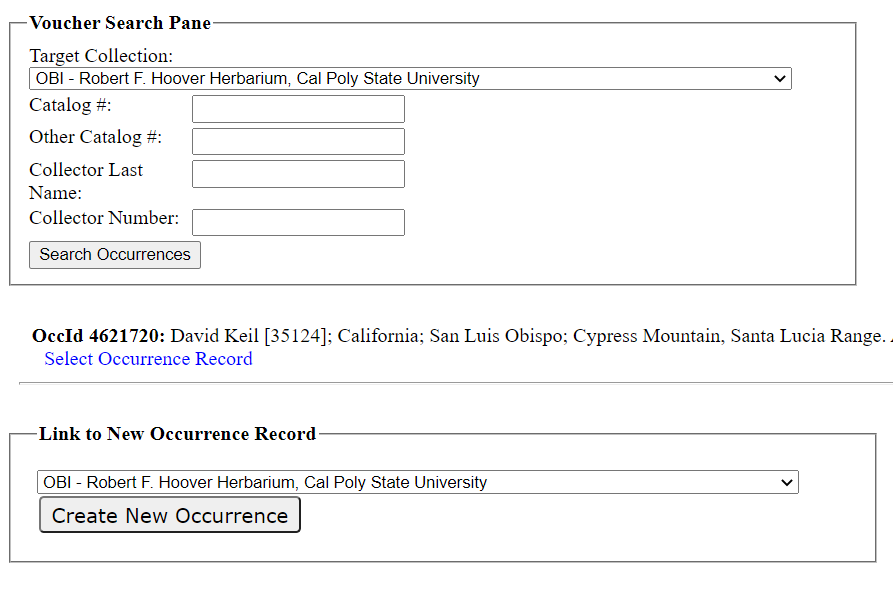Click the bold OccId 4621720 text
Viewport: 893px width, 597px height.
pos(99,336)
